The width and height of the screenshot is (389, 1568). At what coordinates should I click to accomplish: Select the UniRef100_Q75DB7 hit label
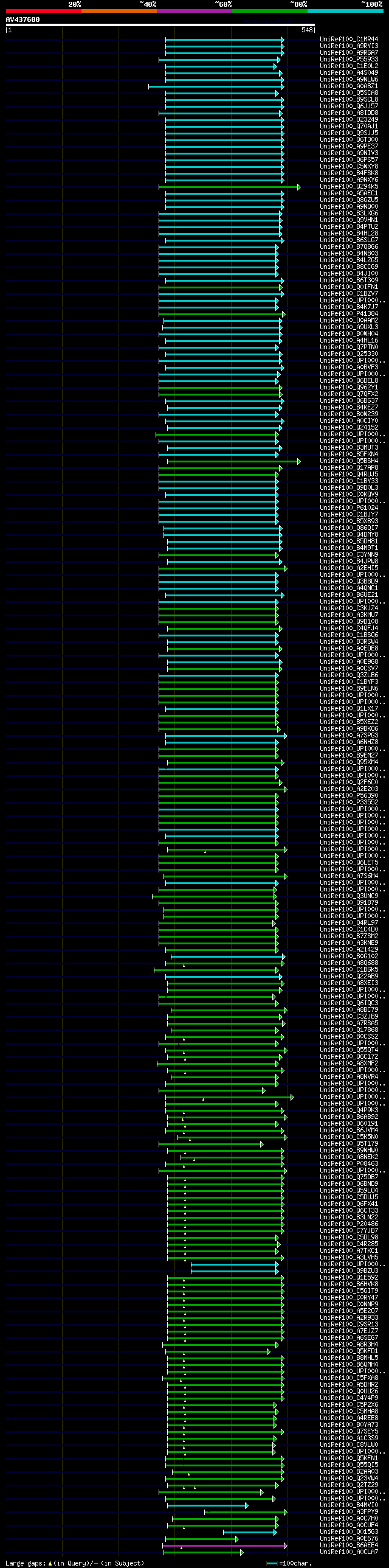pyautogui.click(x=349, y=1178)
